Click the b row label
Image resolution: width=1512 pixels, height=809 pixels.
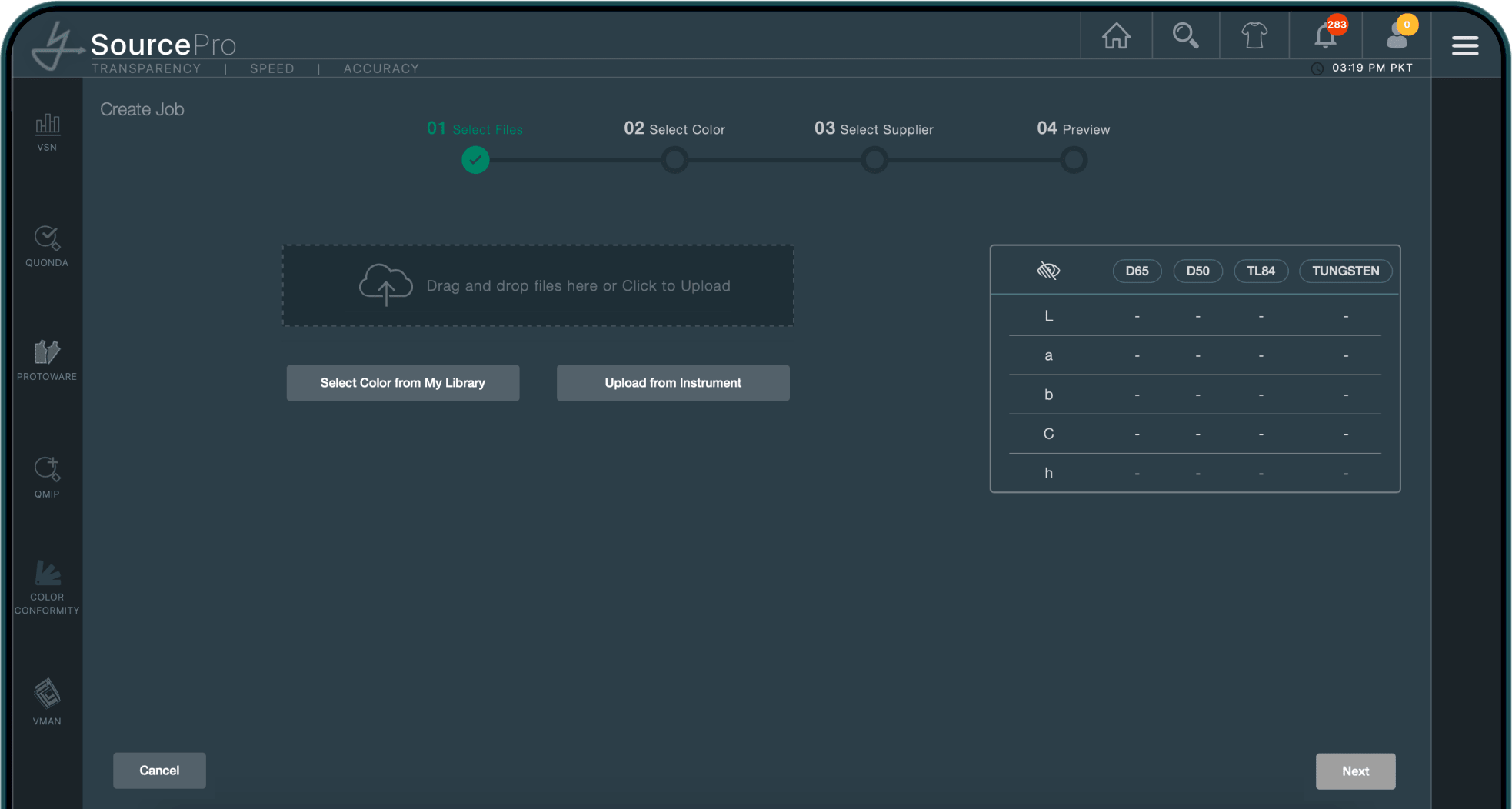(x=1048, y=395)
